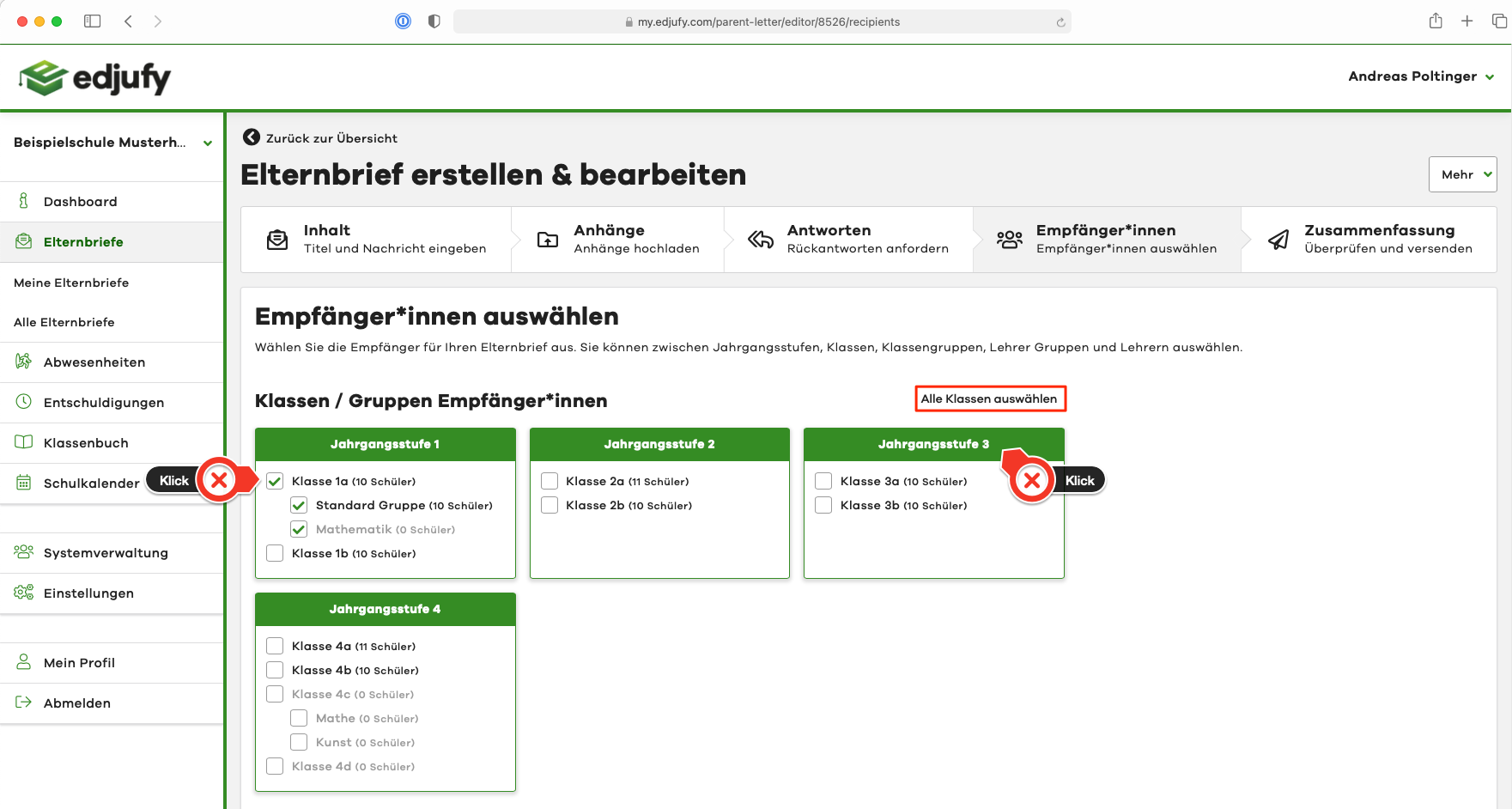Image resolution: width=1512 pixels, height=809 pixels.
Task: Click the Abwesenheiten sidebar icon
Action: click(x=24, y=362)
